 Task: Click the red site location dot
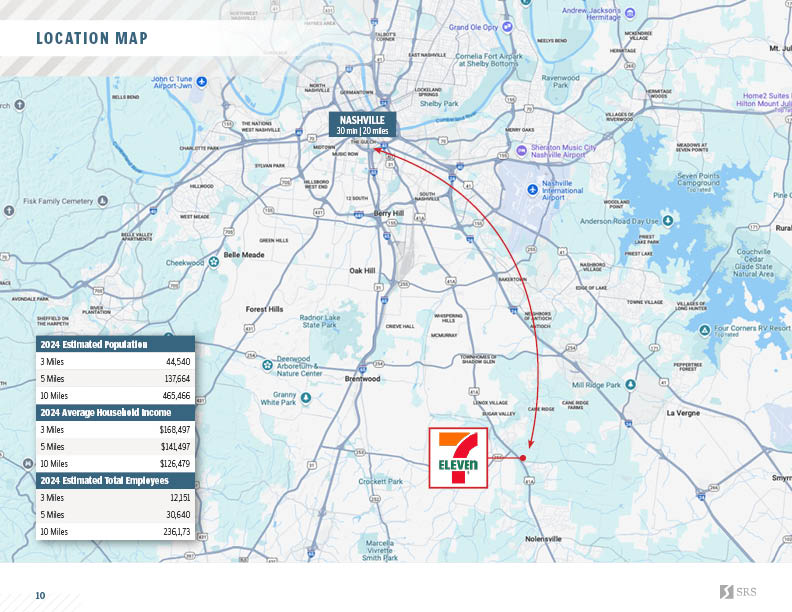[x=523, y=458]
